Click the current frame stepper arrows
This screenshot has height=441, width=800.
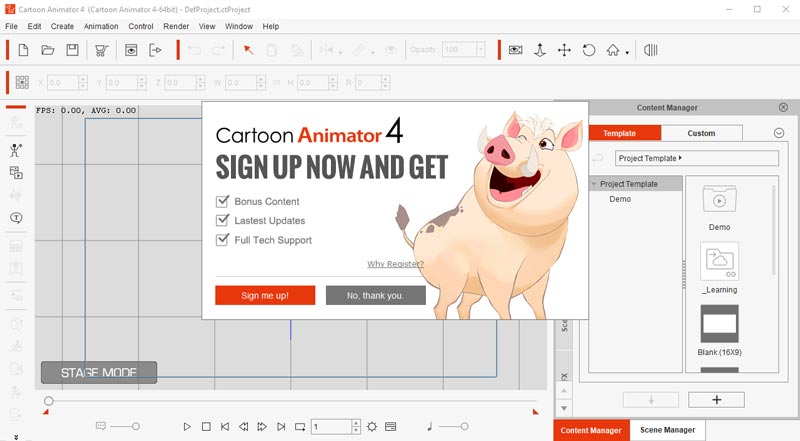point(356,427)
